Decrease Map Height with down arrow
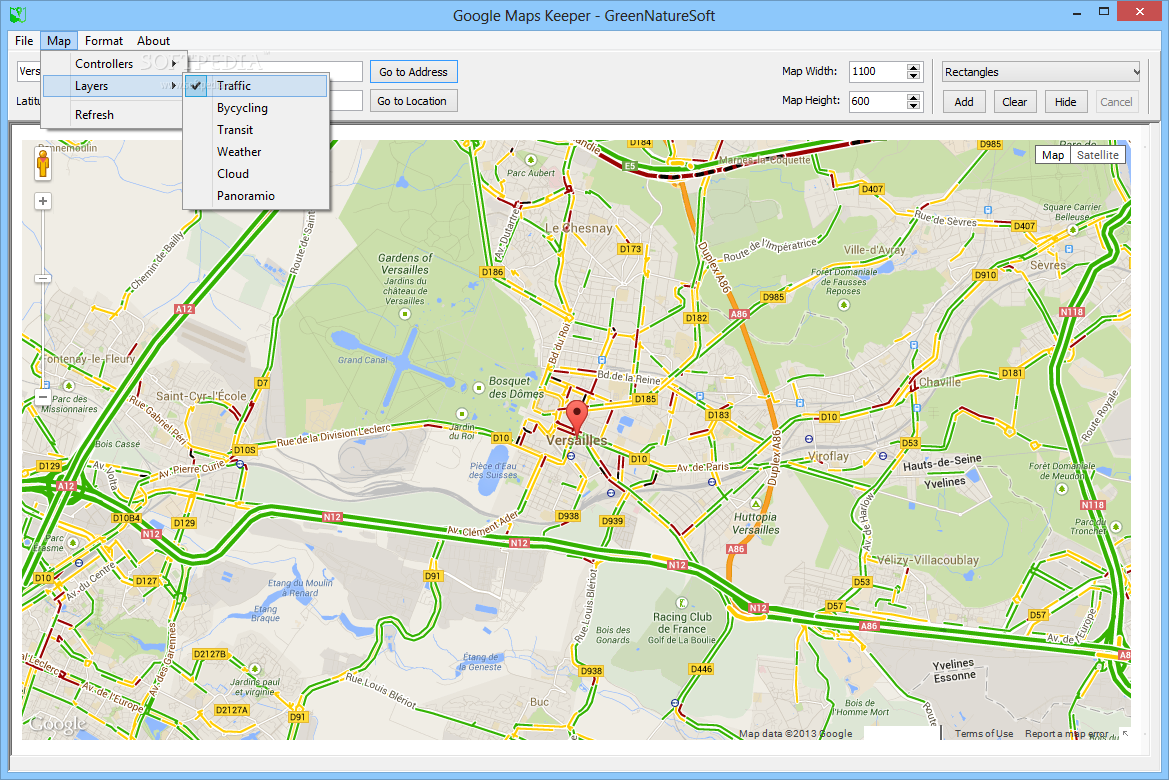The width and height of the screenshot is (1169, 780). pos(914,106)
